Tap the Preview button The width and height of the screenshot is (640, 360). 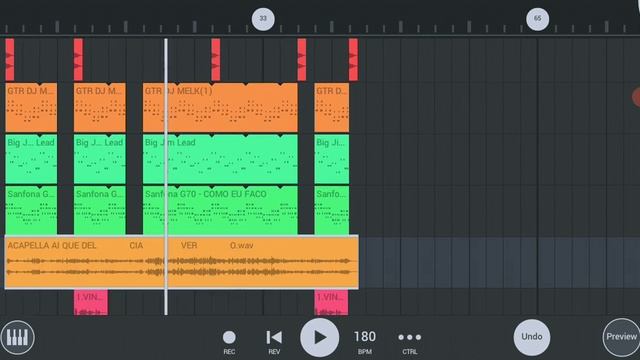[621, 337]
